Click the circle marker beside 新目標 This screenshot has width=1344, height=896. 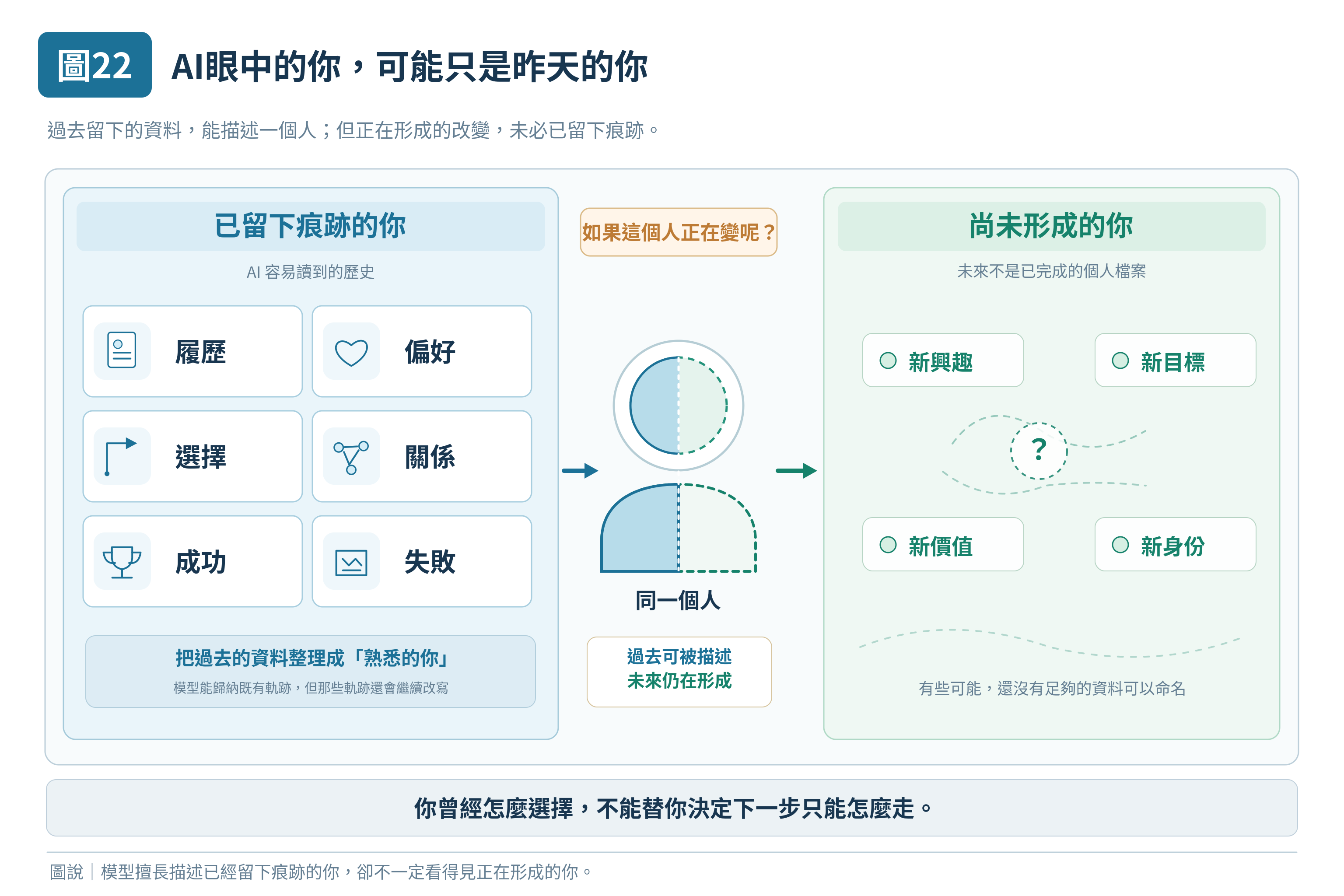1120,360
